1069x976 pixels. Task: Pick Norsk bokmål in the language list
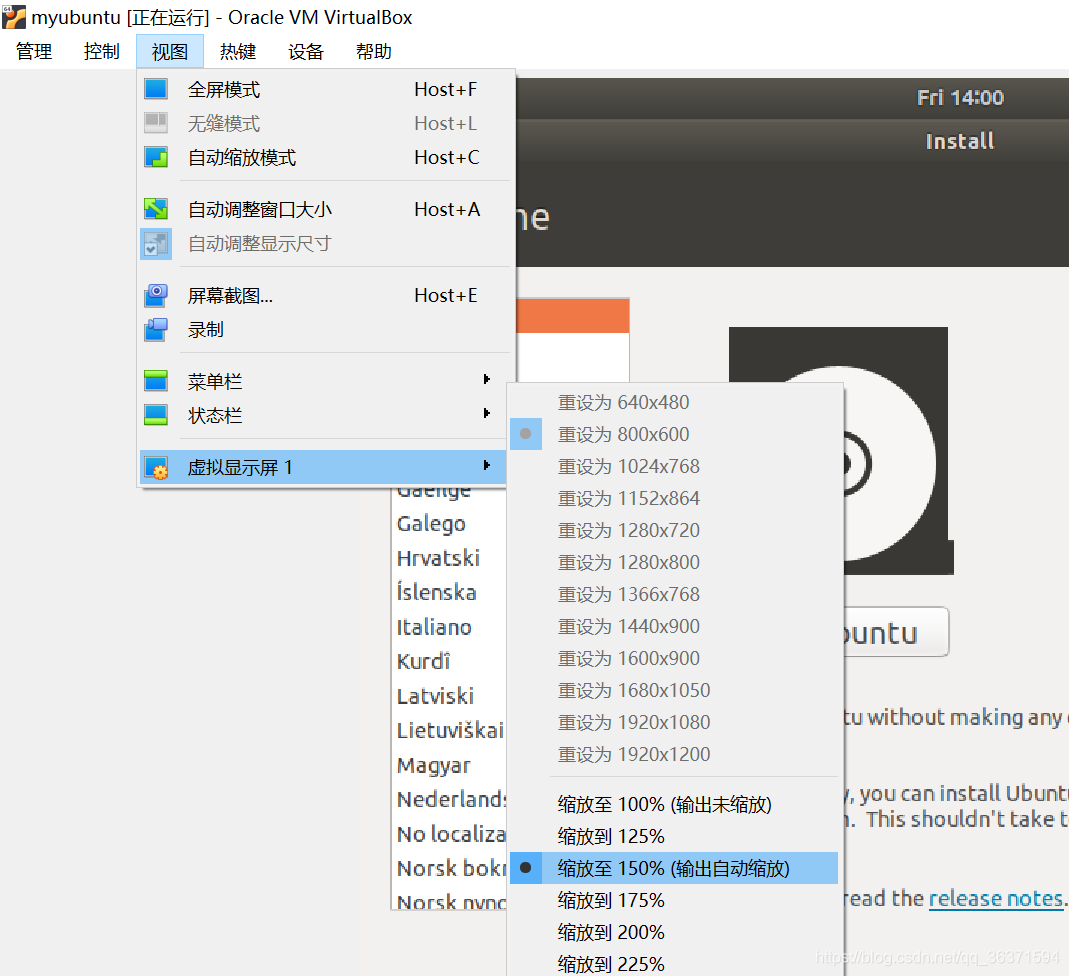(451, 868)
